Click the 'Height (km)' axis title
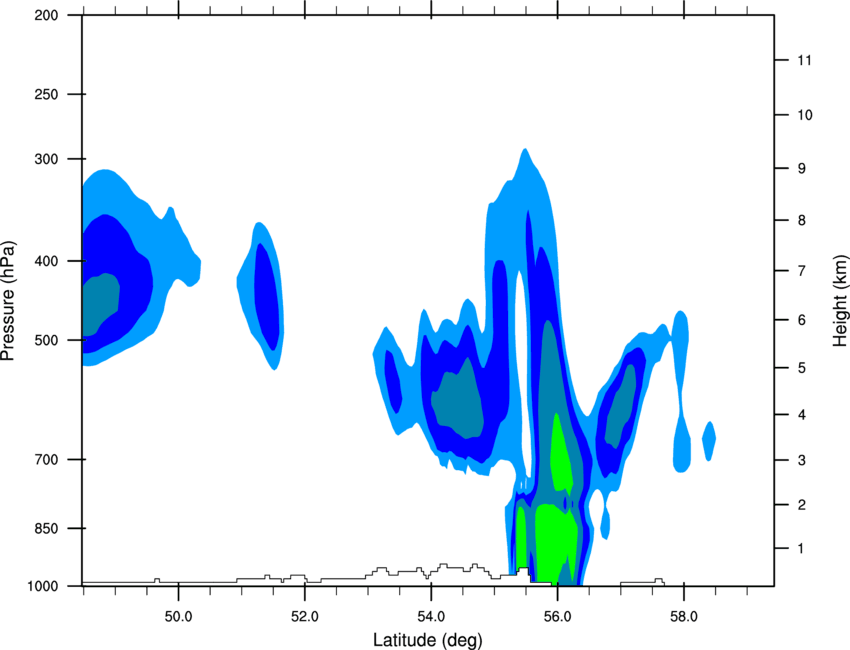 pos(840,300)
